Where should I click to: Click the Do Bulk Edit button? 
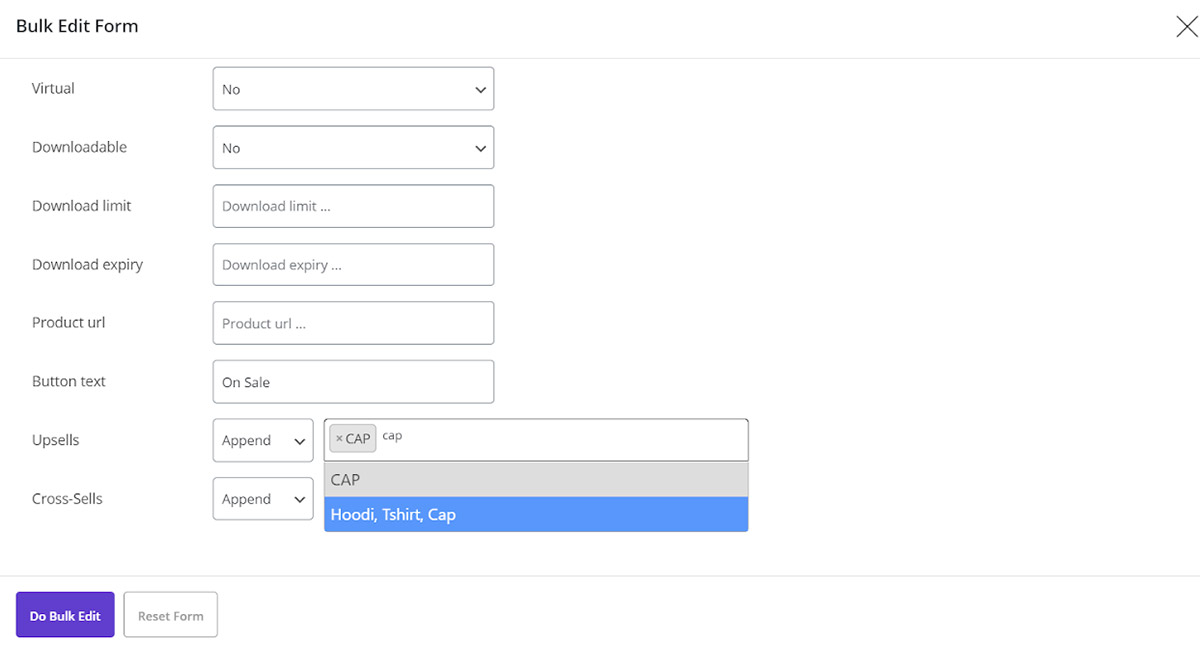65,615
